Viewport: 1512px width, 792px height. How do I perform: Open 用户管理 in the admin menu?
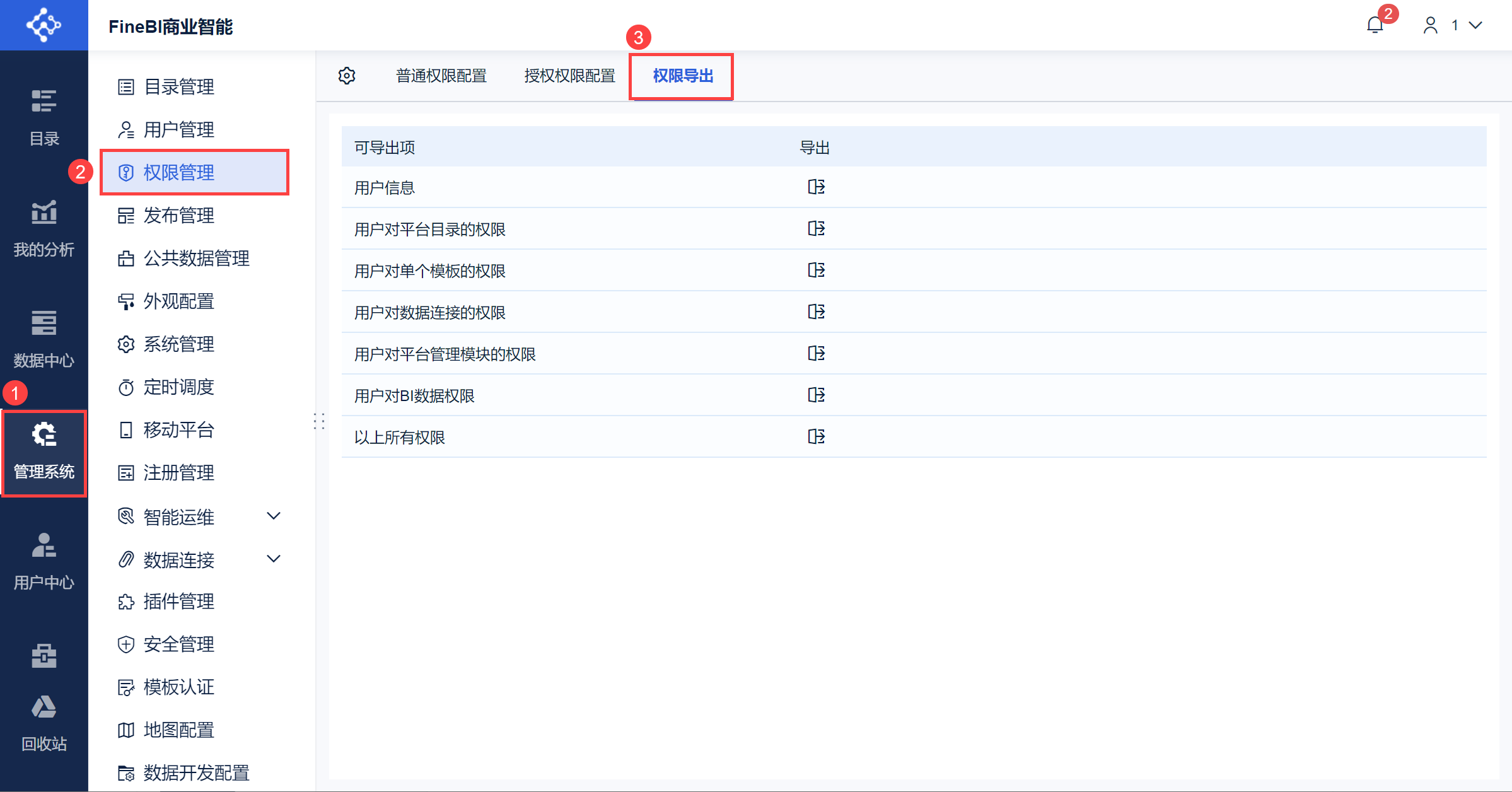click(178, 130)
